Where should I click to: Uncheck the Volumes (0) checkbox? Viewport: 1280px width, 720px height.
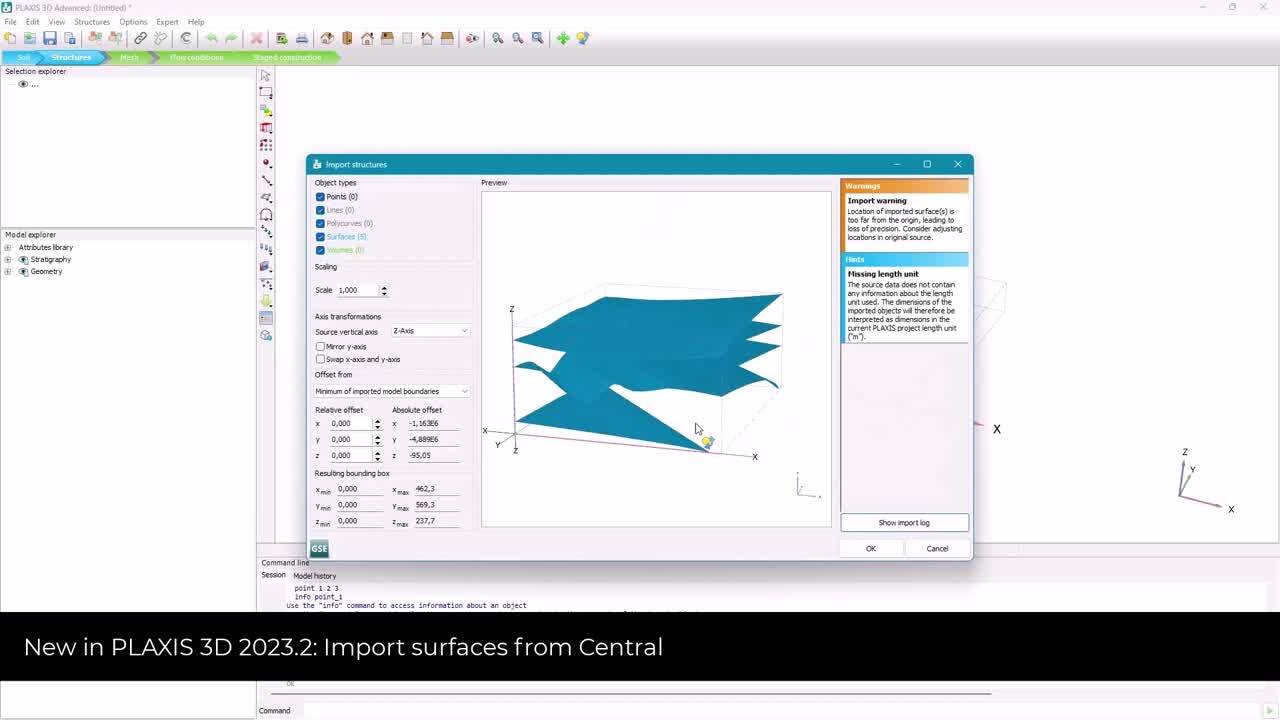coord(320,250)
